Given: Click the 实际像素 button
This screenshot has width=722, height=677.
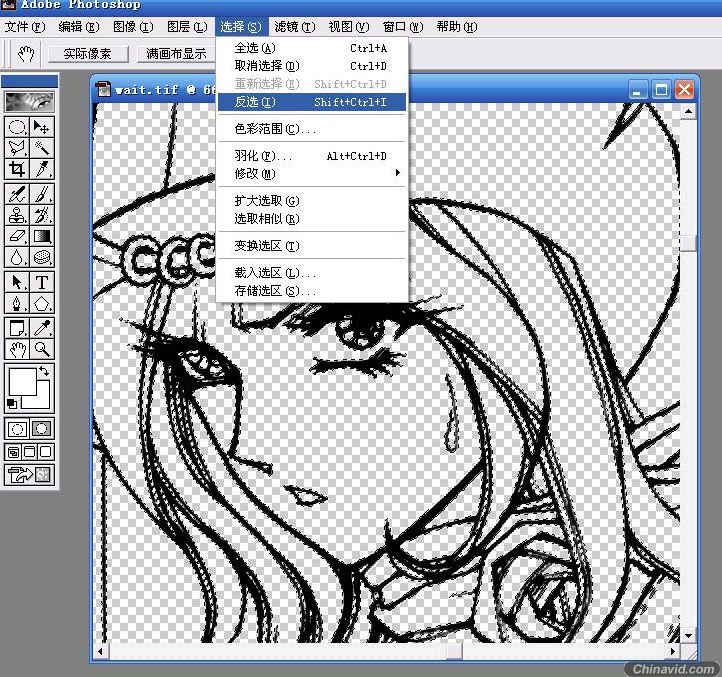Looking at the screenshot, I should (x=87, y=54).
